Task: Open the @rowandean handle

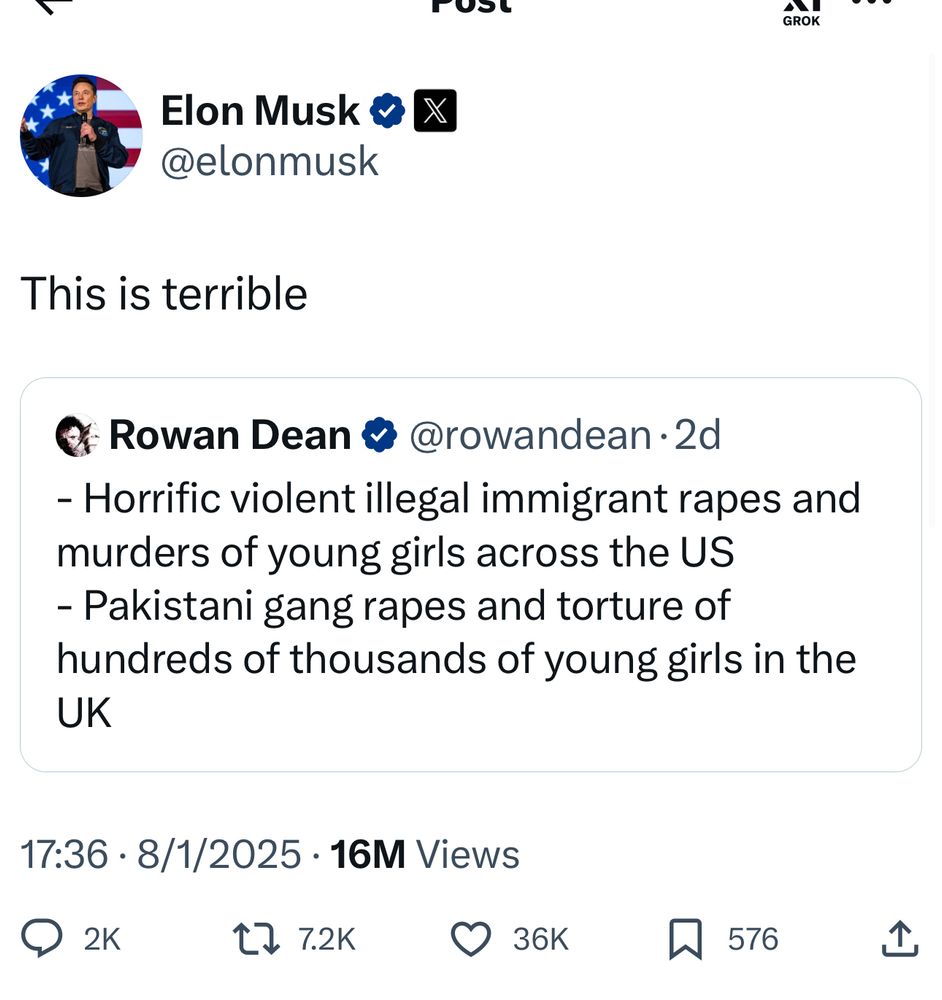Action: 530,436
